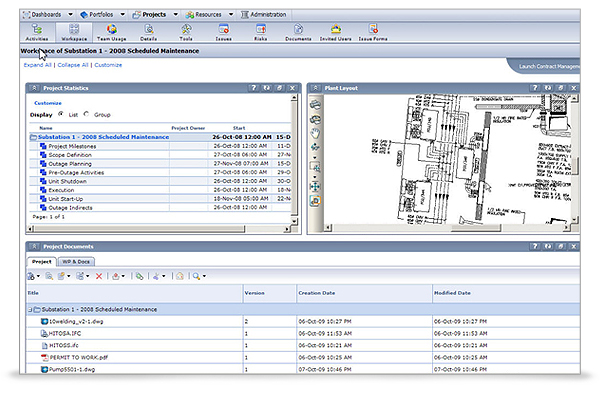Open help for Project Statistics panel
This screenshot has height=400, width=600.
(254, 88)
